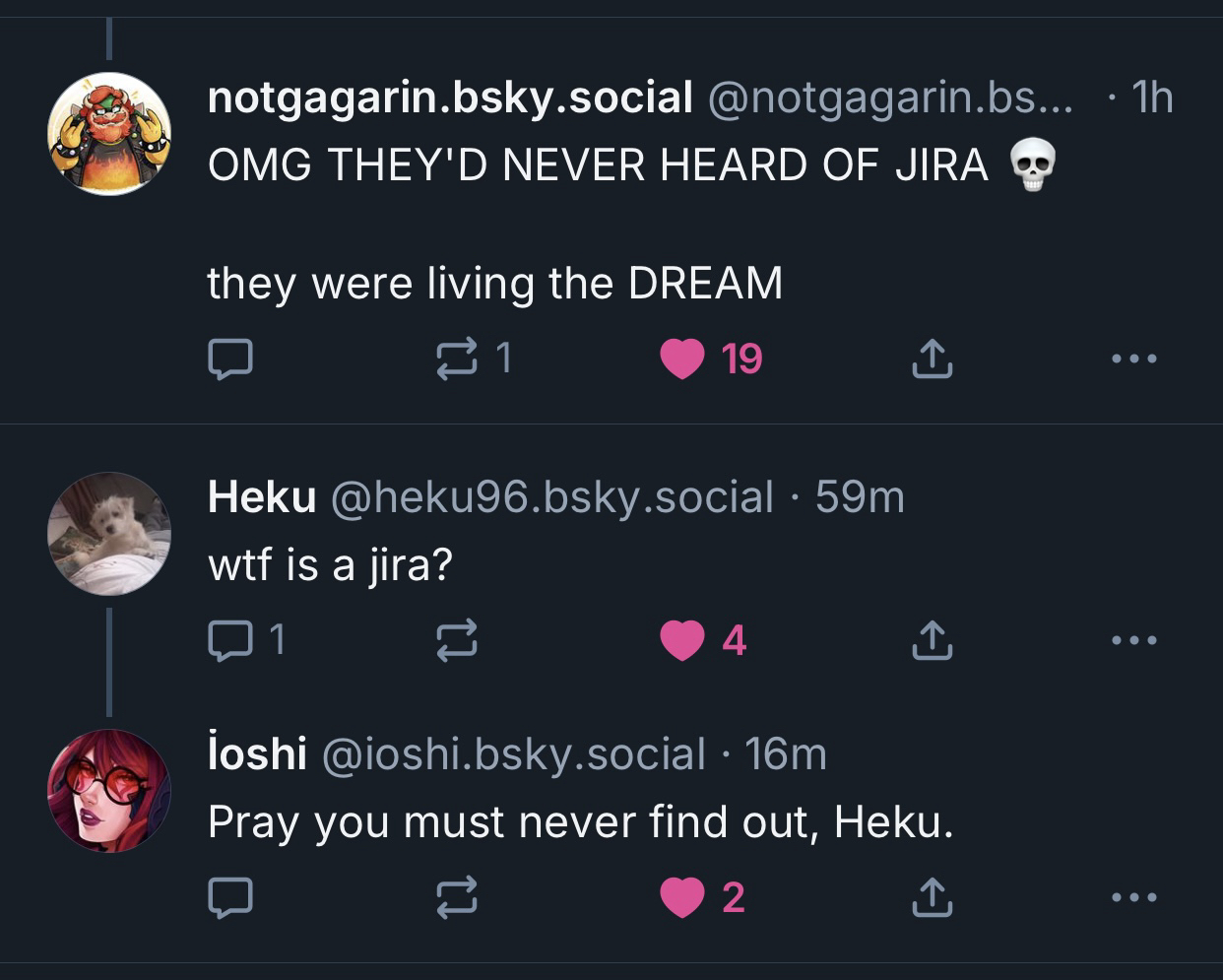
Task: Unlike notgagarin's post with 19 likes
Action: coord(682,359)
